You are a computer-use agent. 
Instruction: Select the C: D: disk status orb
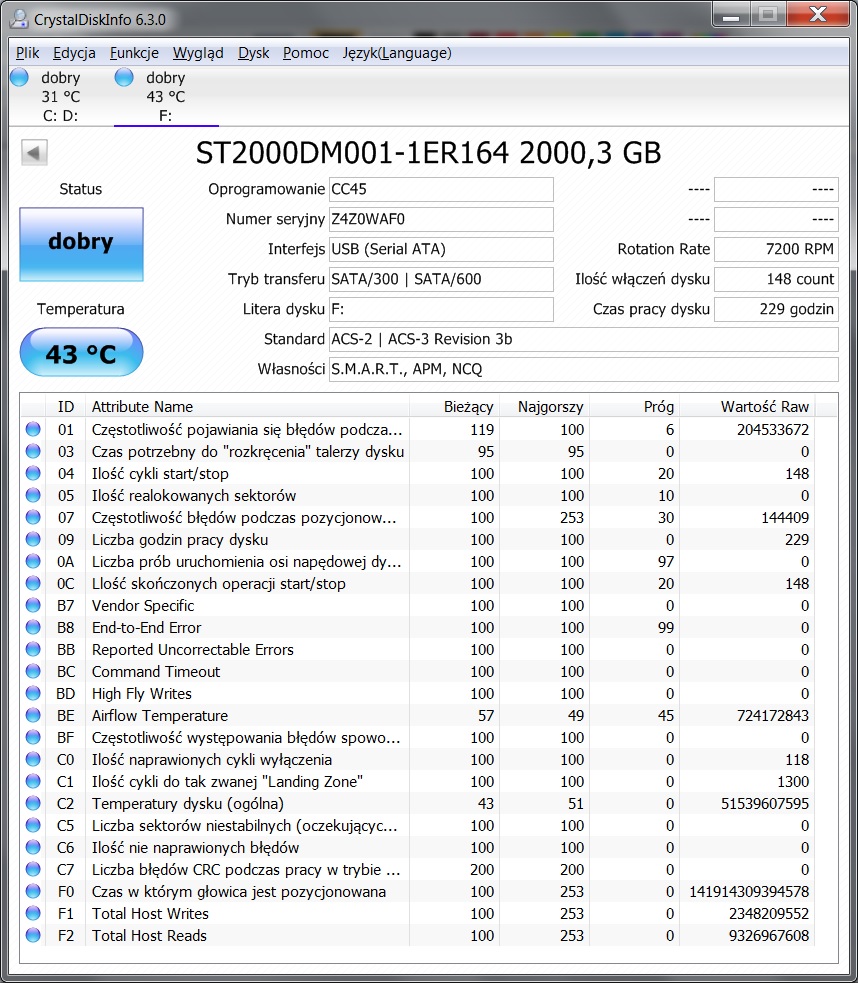19,77
